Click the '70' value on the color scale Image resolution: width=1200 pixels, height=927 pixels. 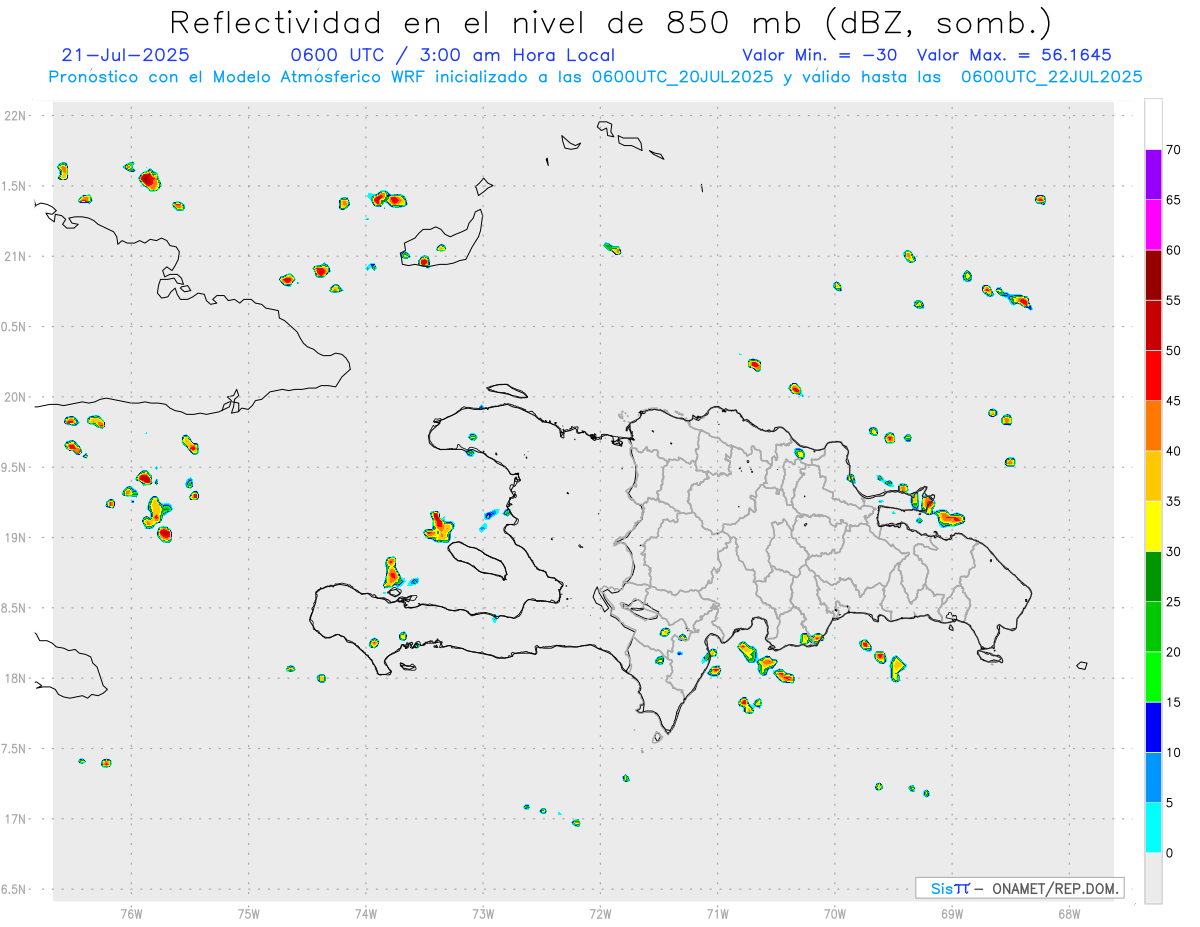(1173, 150)
